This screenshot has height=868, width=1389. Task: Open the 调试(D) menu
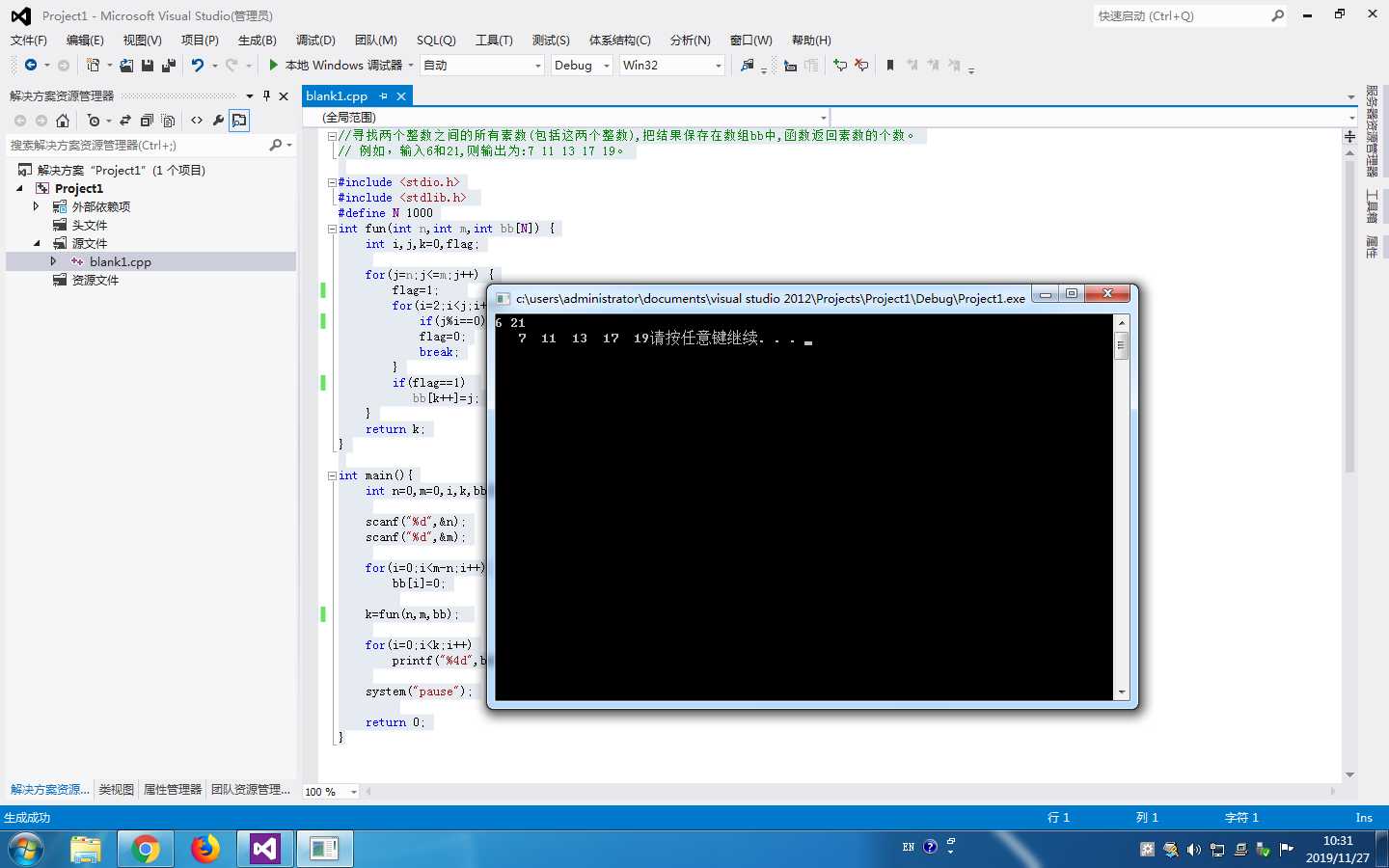pos(315,40)
